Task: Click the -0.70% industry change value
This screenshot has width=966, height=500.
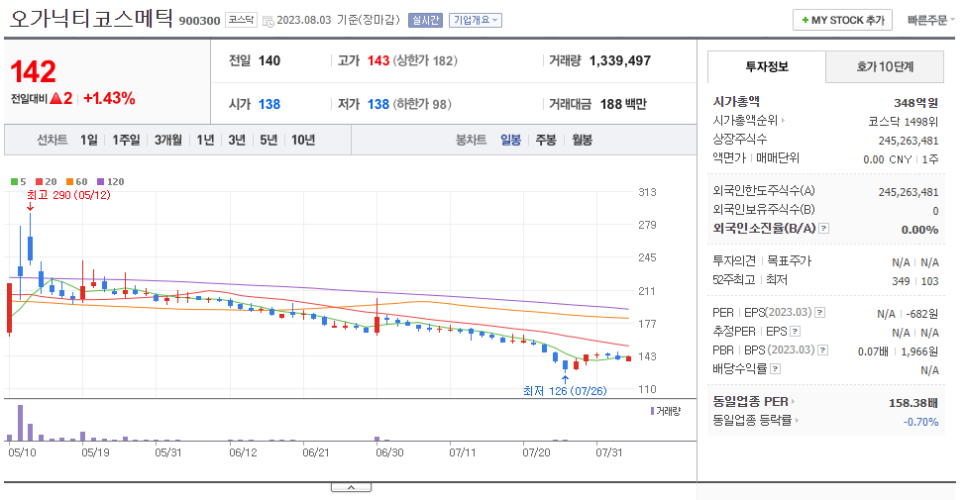Action: click(921, 422)
